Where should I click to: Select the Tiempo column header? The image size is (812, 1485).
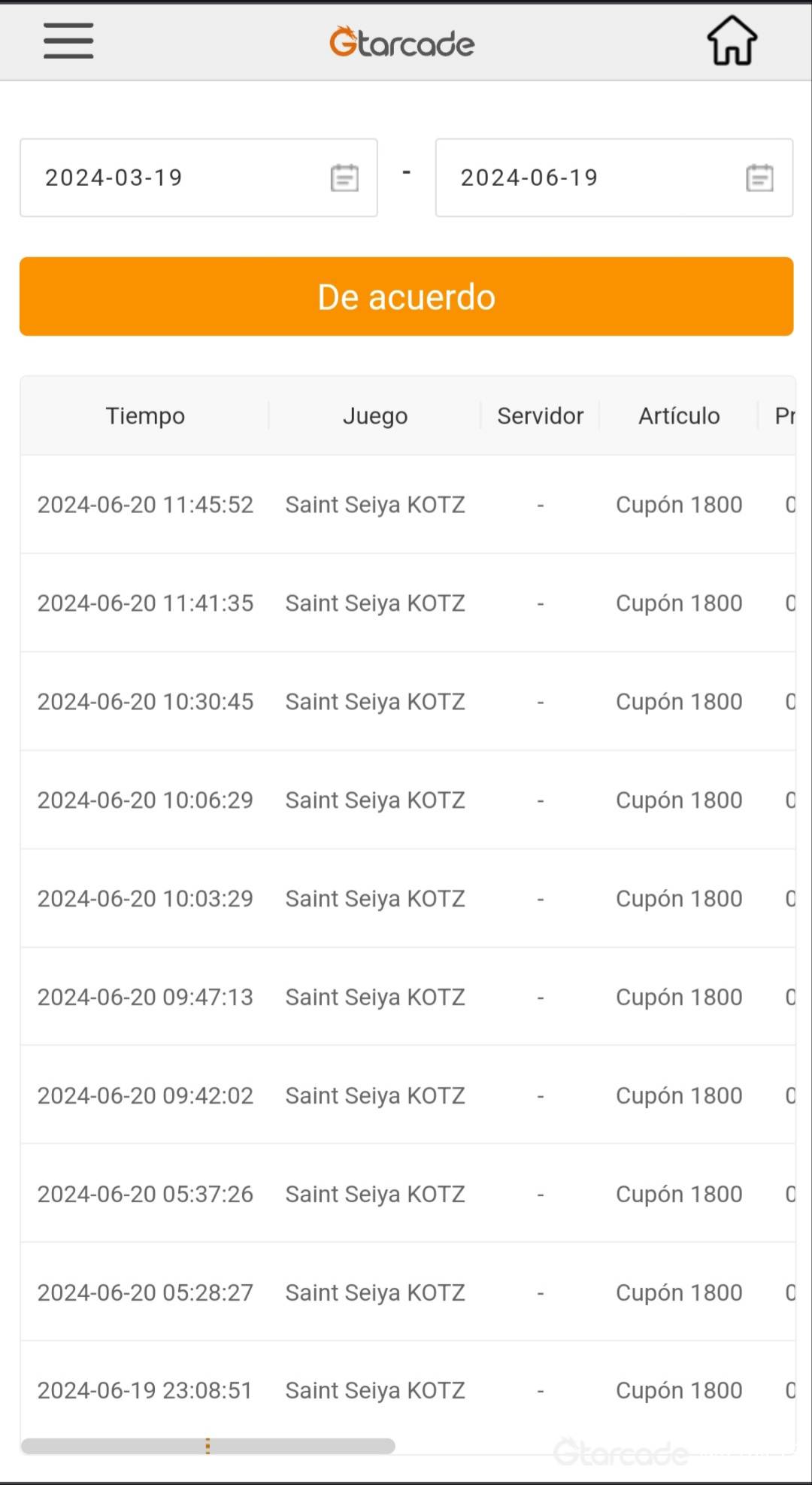tap(145, 416)
